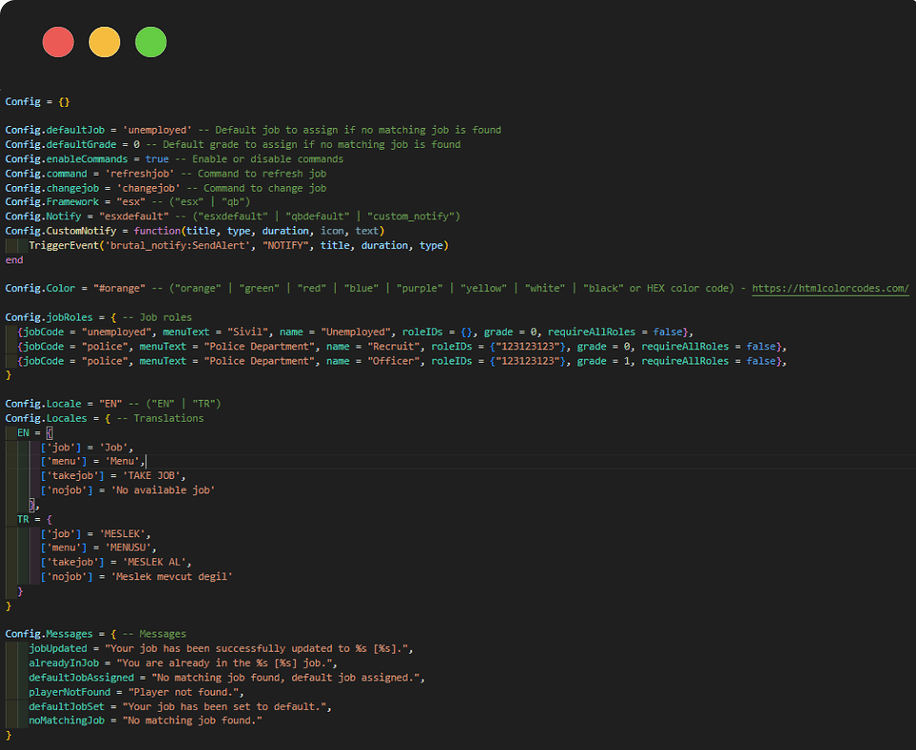Click the green maximize button
This screenshot has height=750, width=916.
(150, 41)
